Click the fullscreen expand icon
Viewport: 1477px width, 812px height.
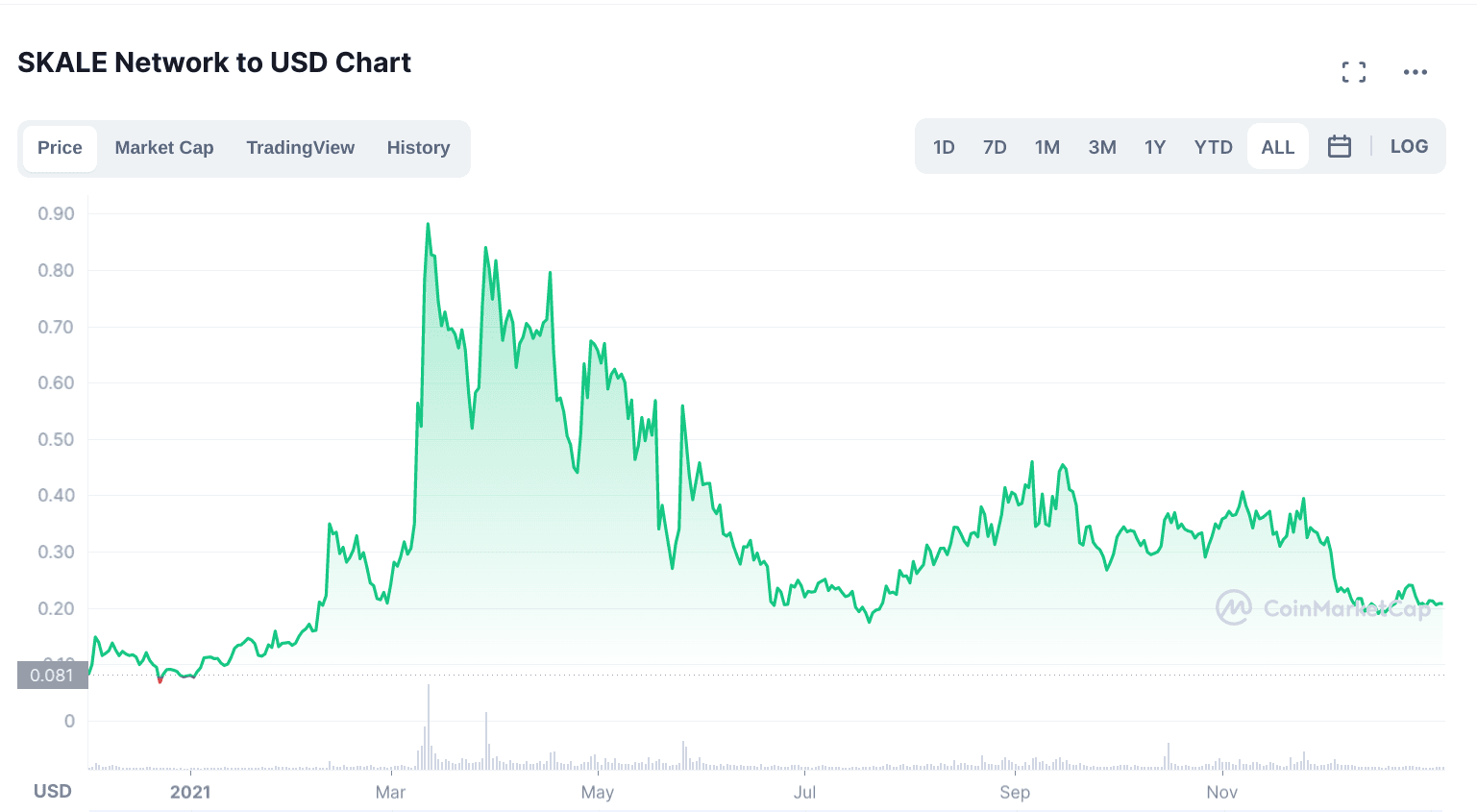coord(1353,72)
